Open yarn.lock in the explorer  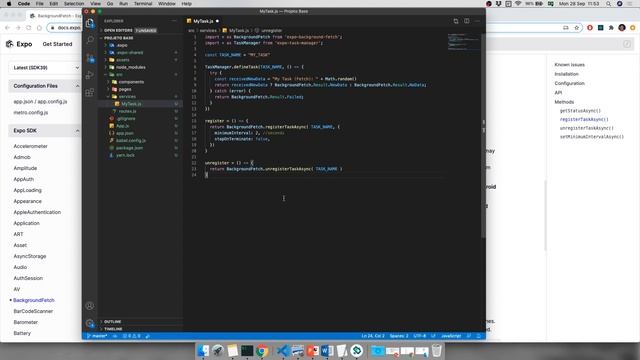125,156
